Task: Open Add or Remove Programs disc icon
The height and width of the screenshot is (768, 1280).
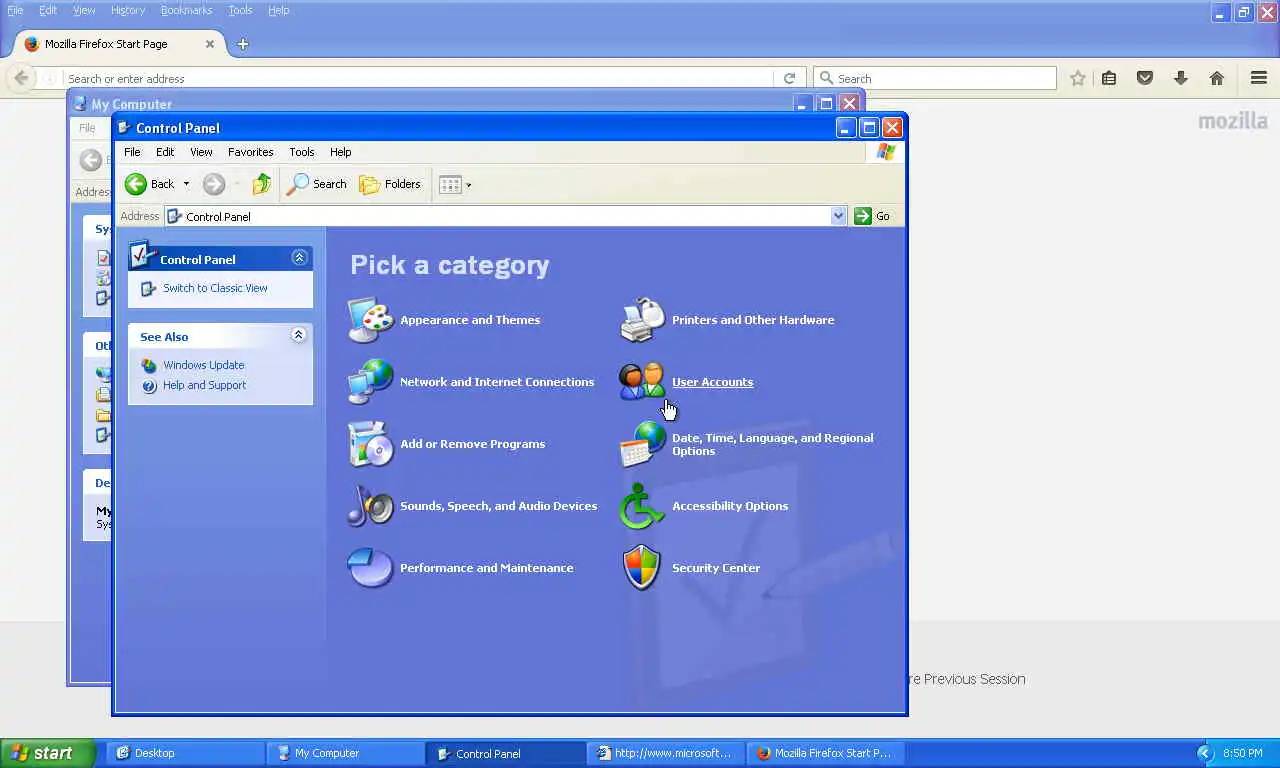Action: point(370,444)
